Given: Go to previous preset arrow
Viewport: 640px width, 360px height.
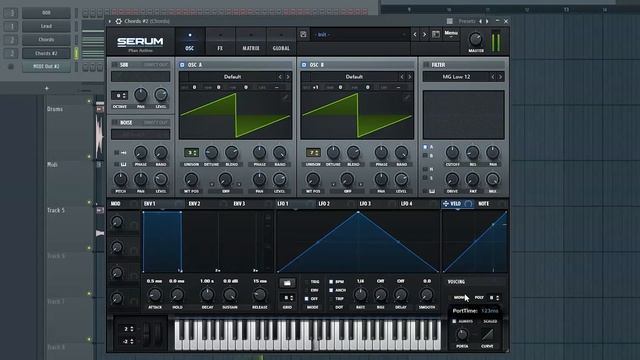Looking at the screenshot, I should point(415,35).
